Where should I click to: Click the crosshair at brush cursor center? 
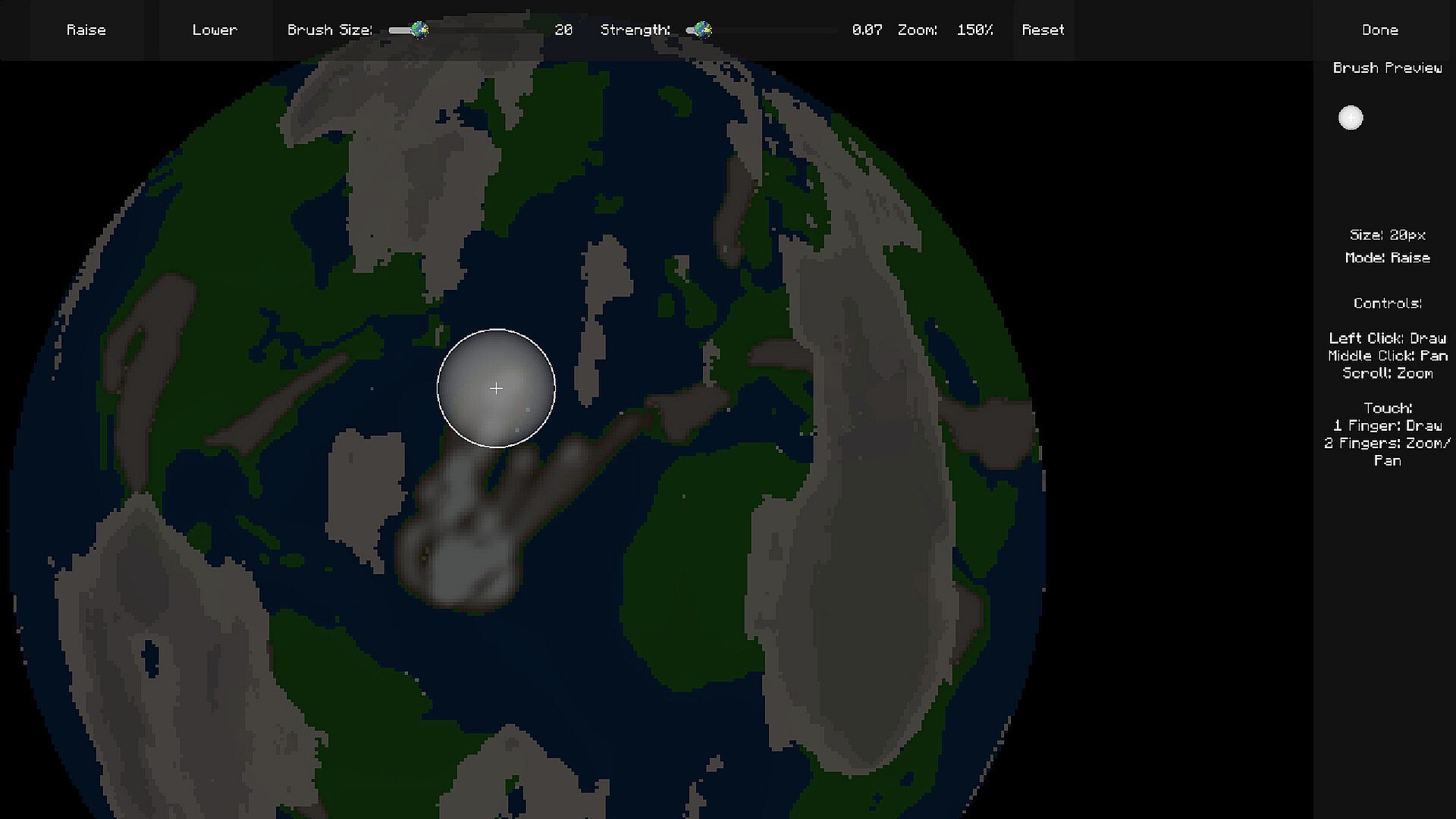click(x=496, y=388)
